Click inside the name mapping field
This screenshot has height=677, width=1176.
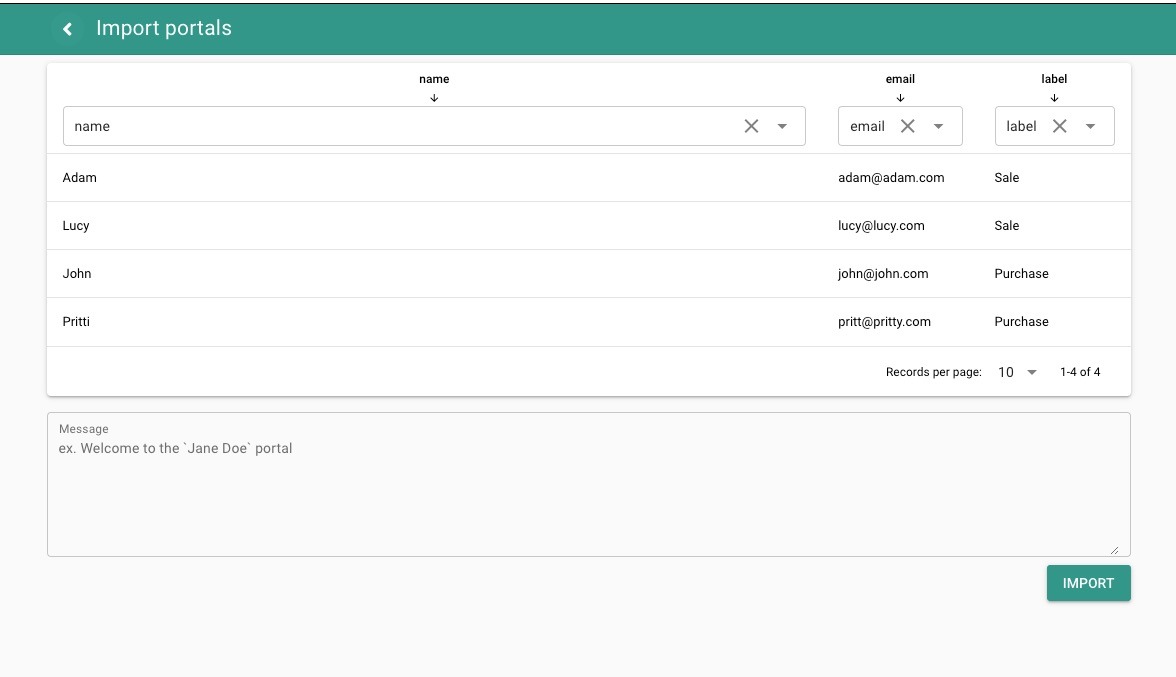click(x=400, y=126)
